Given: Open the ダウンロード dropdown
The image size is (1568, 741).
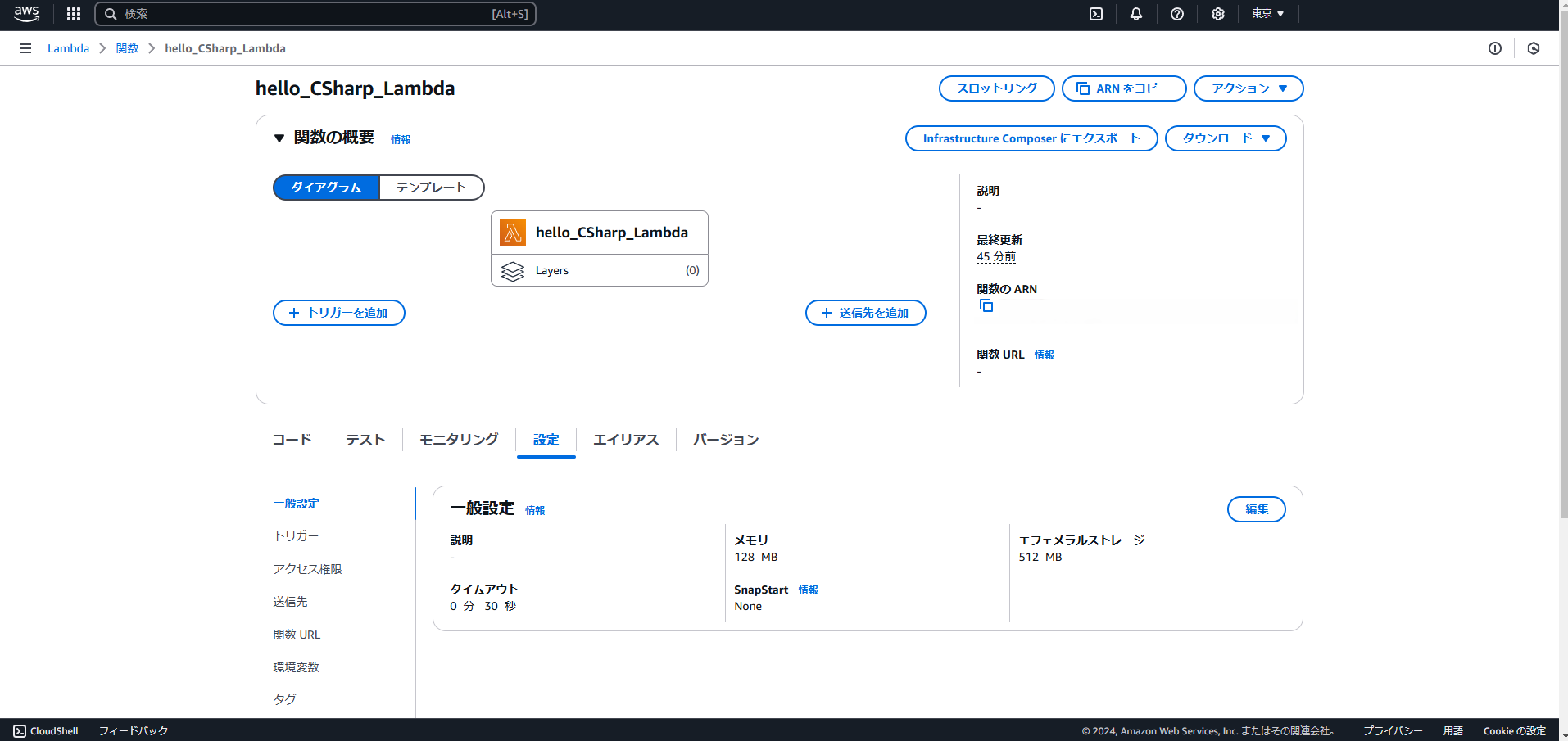Looking at the screenshot, I should pyautogui.click(x=1226, y=138).
